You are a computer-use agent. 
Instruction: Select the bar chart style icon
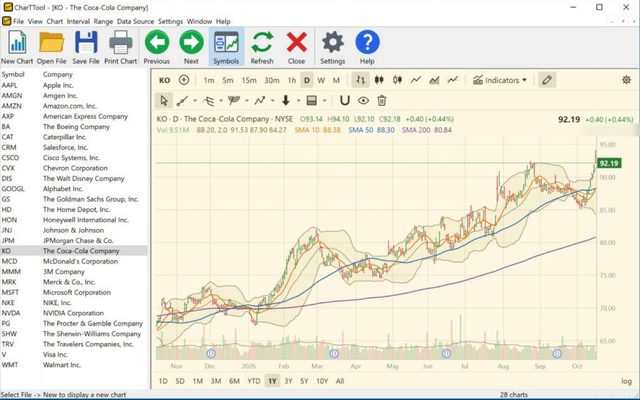coord(360,80)
